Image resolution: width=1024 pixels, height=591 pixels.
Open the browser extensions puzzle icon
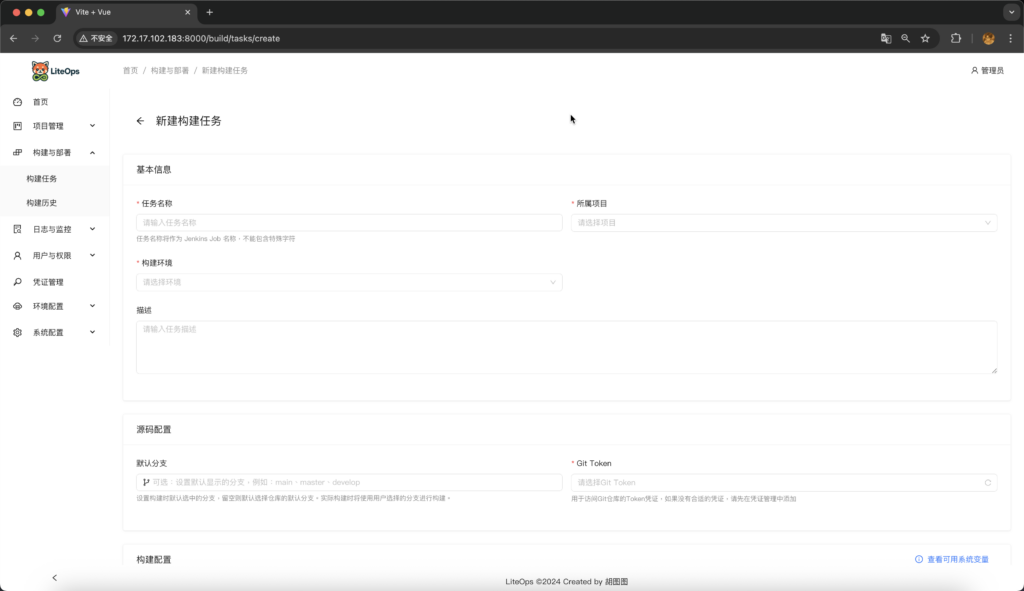[956, 38]
